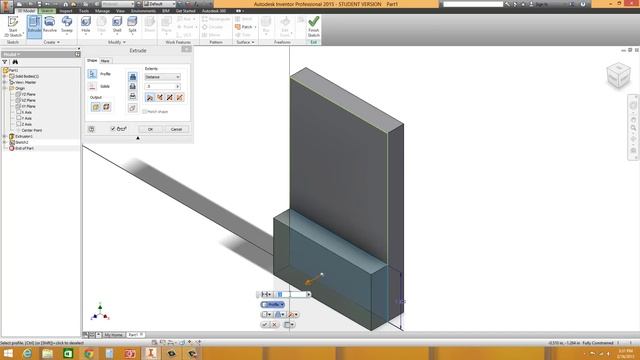
Task: Click the ViewCube in the viewport
Action: point(618,76)
